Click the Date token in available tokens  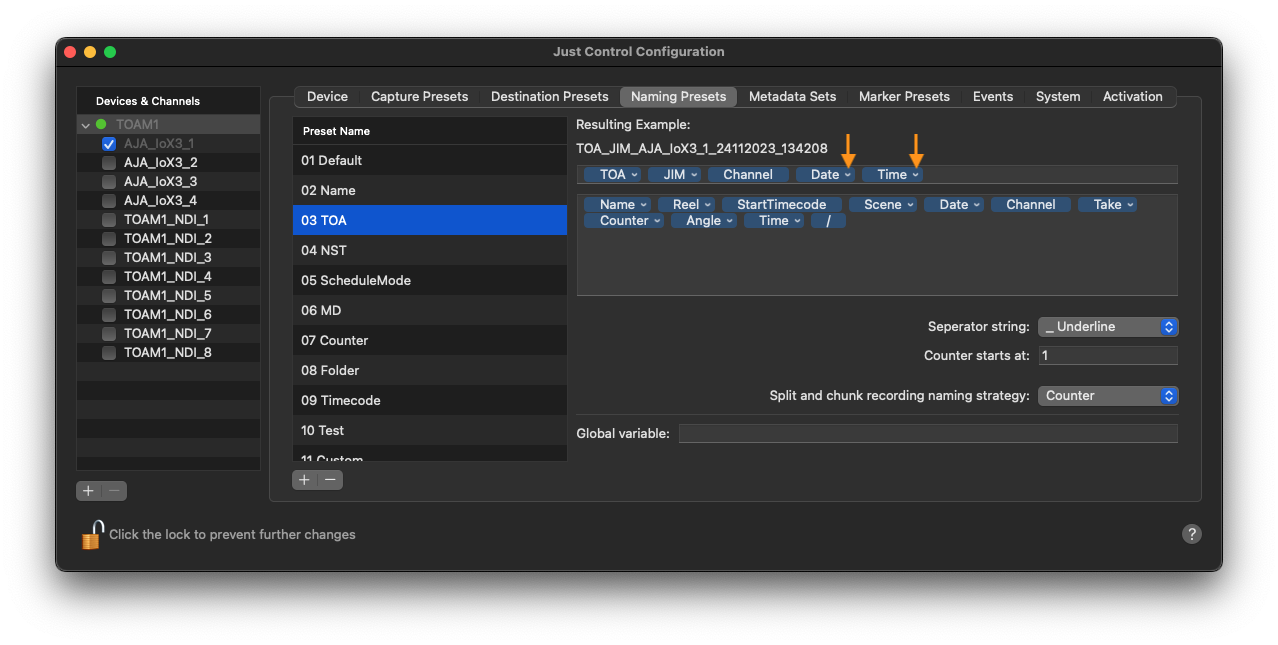tap(954, 205)
